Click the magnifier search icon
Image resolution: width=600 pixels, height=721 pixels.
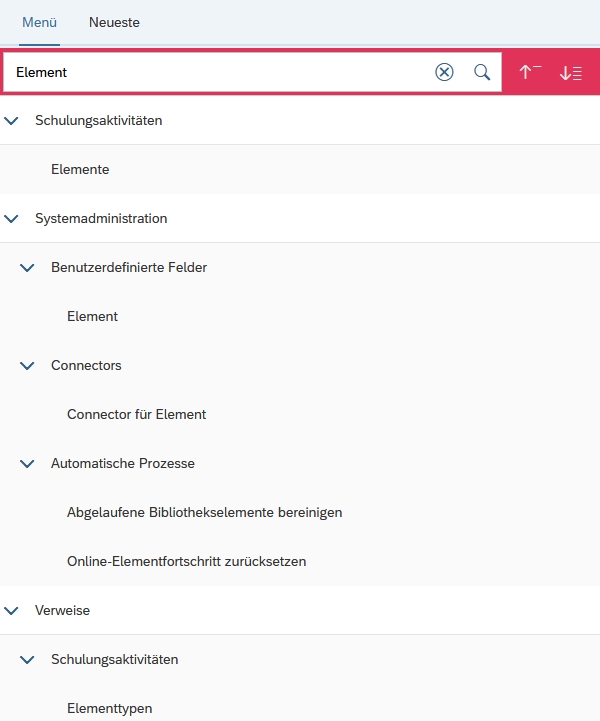[x=482, y=72]
